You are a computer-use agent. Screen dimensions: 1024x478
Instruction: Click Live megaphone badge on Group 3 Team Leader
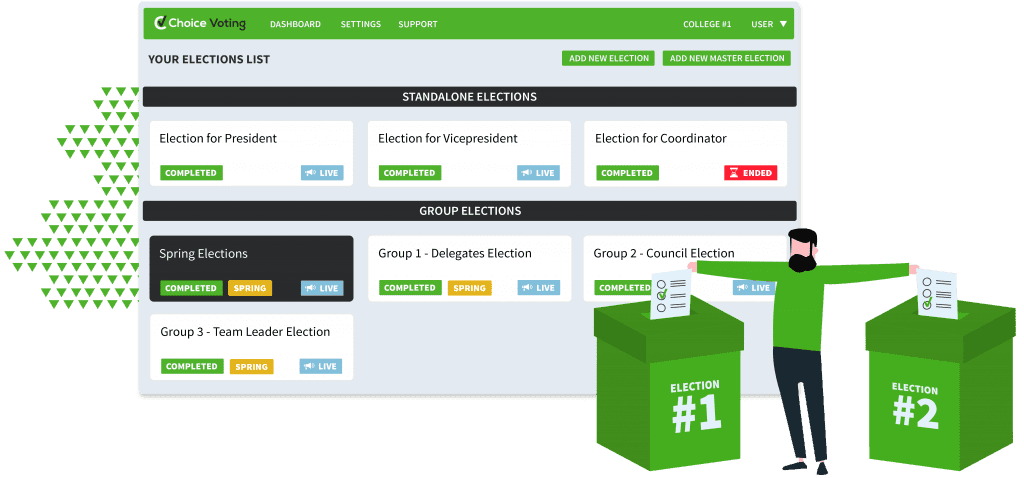(321, 366)
